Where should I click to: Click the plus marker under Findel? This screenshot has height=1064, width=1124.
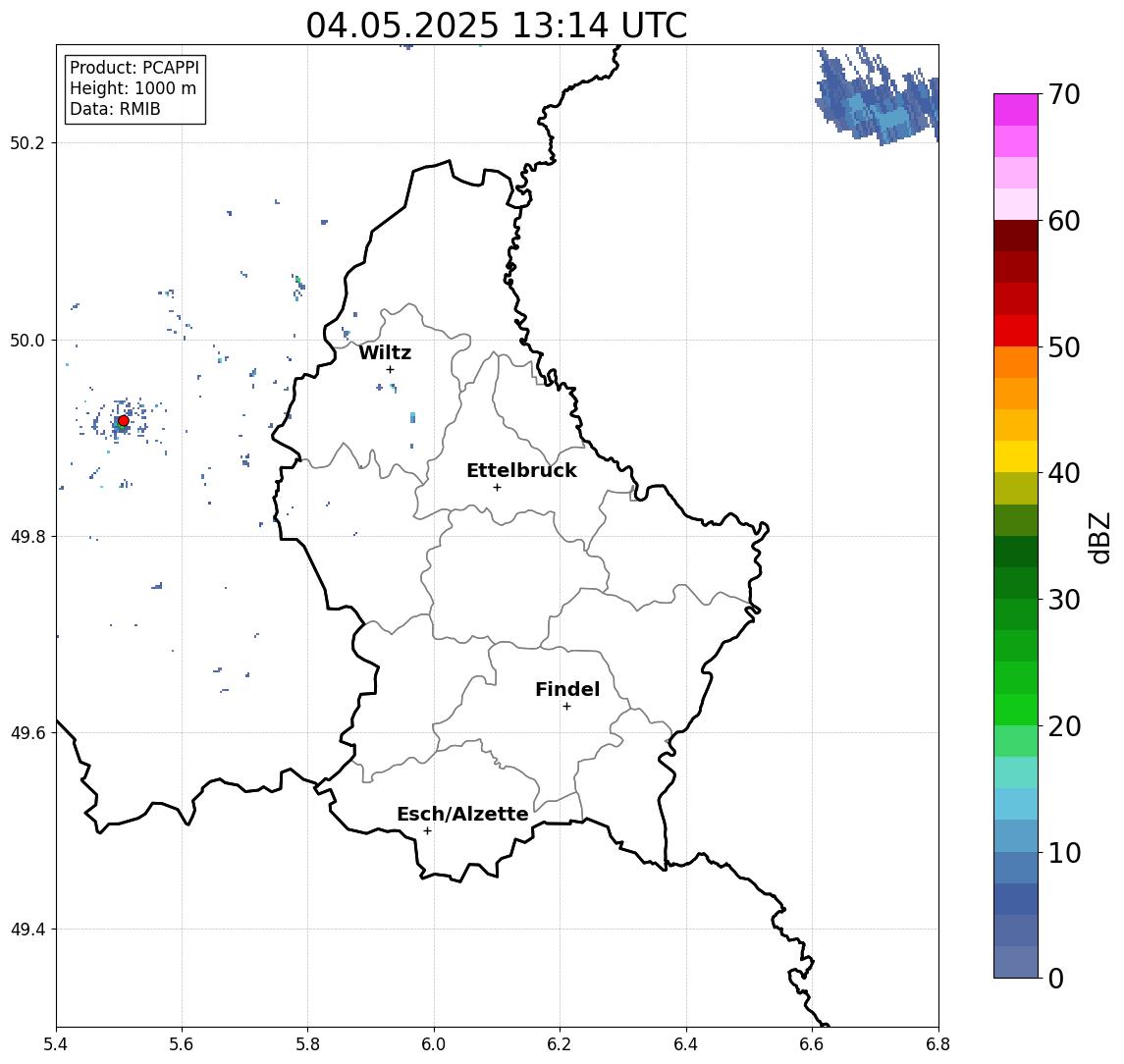coord(566,707)
